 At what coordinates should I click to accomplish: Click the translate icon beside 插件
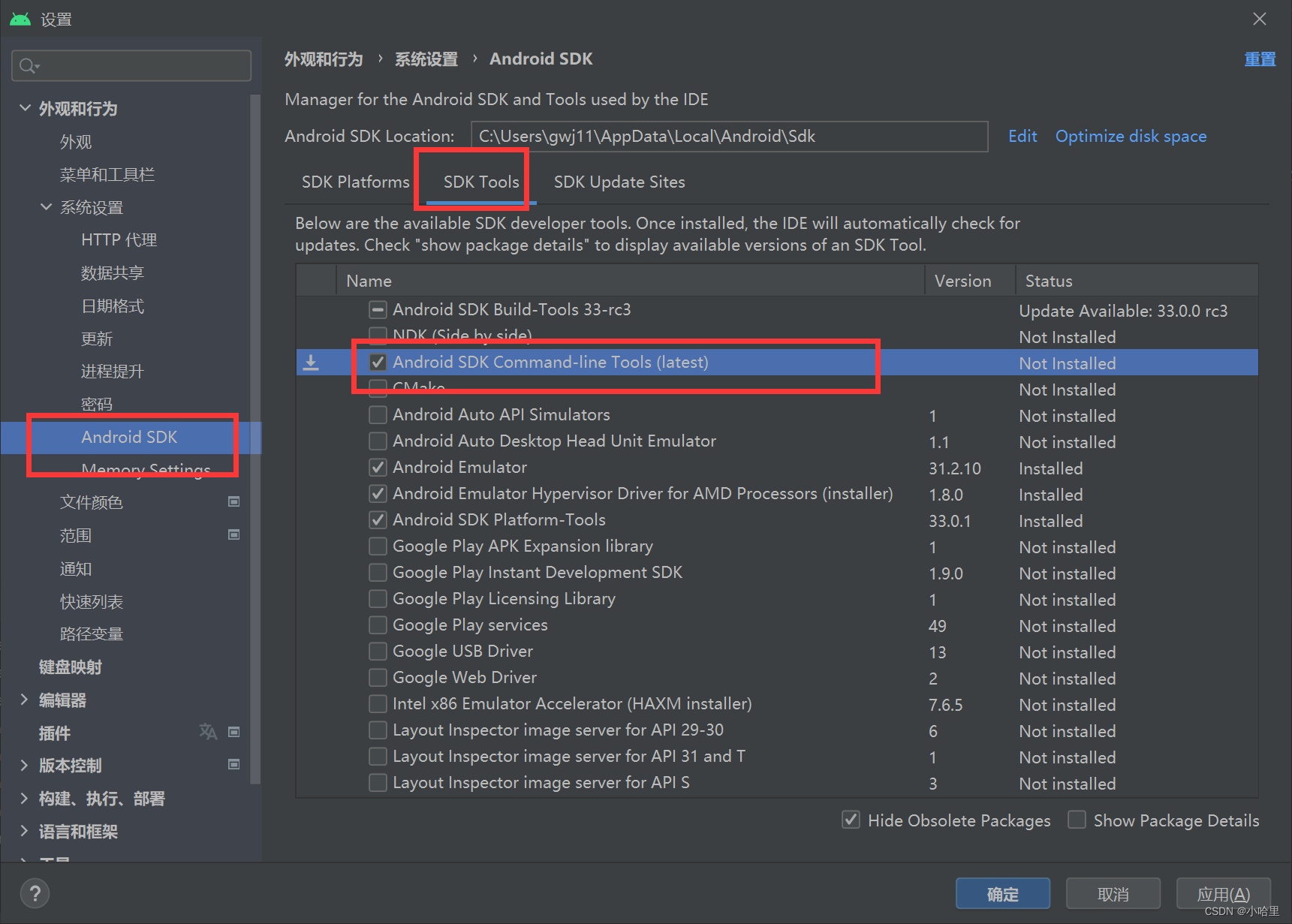coord(208,732)
